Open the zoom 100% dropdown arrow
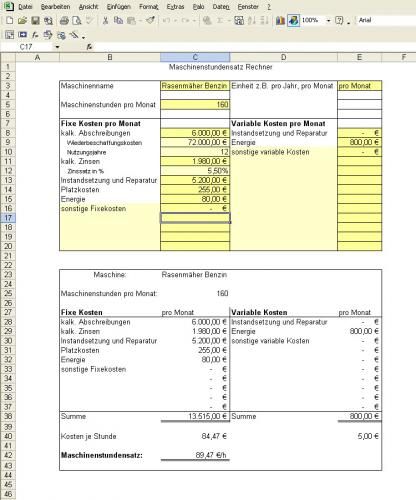416x500 pixels. pos(328,21)
